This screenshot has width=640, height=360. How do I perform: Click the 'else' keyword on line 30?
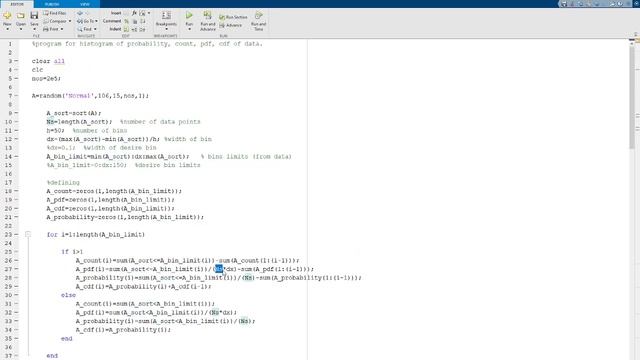click(x=68, y=295)
